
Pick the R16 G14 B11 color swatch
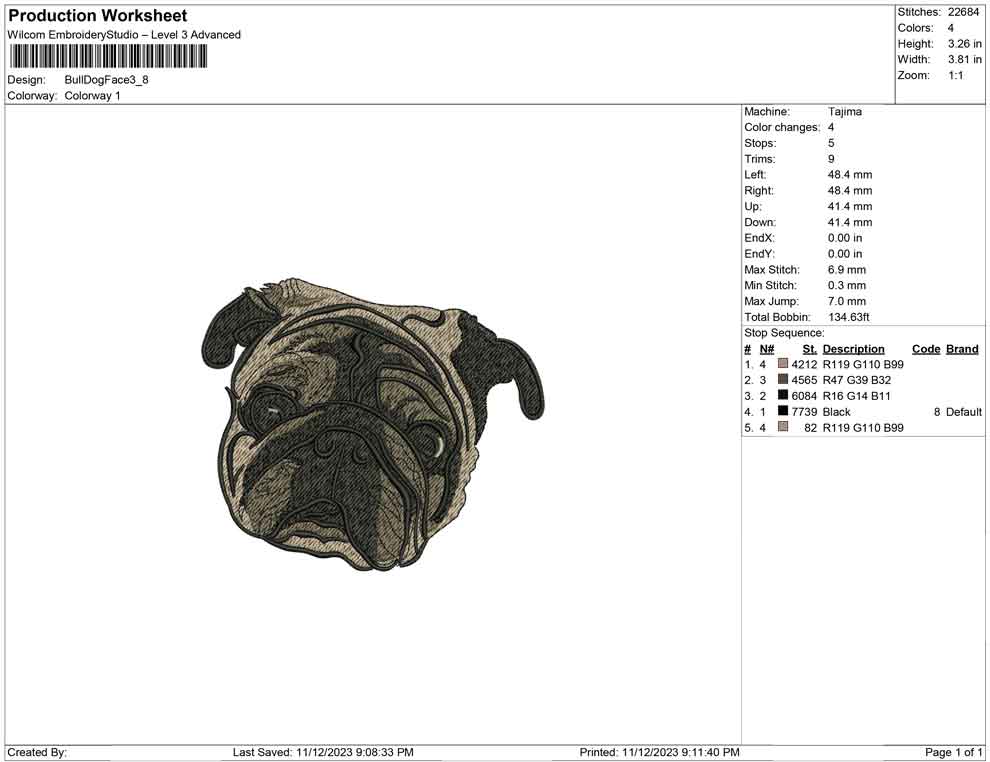tap(783, 396)
